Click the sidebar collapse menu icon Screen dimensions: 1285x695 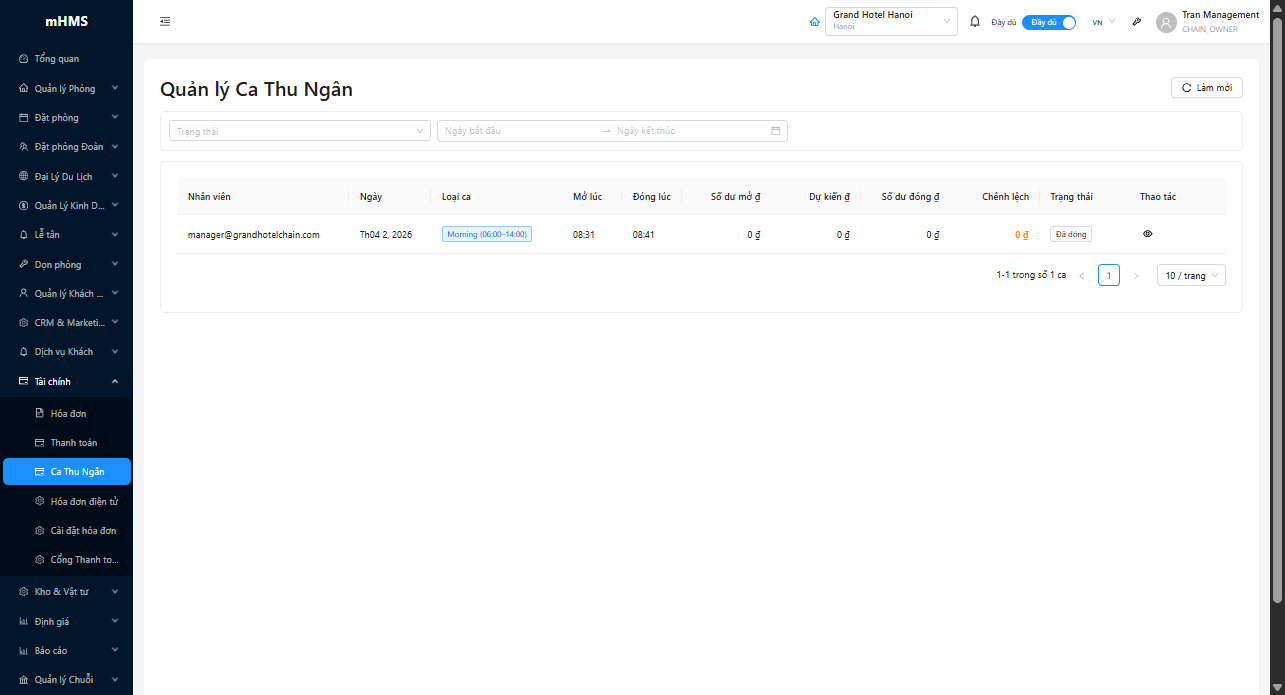pos(165,21)
